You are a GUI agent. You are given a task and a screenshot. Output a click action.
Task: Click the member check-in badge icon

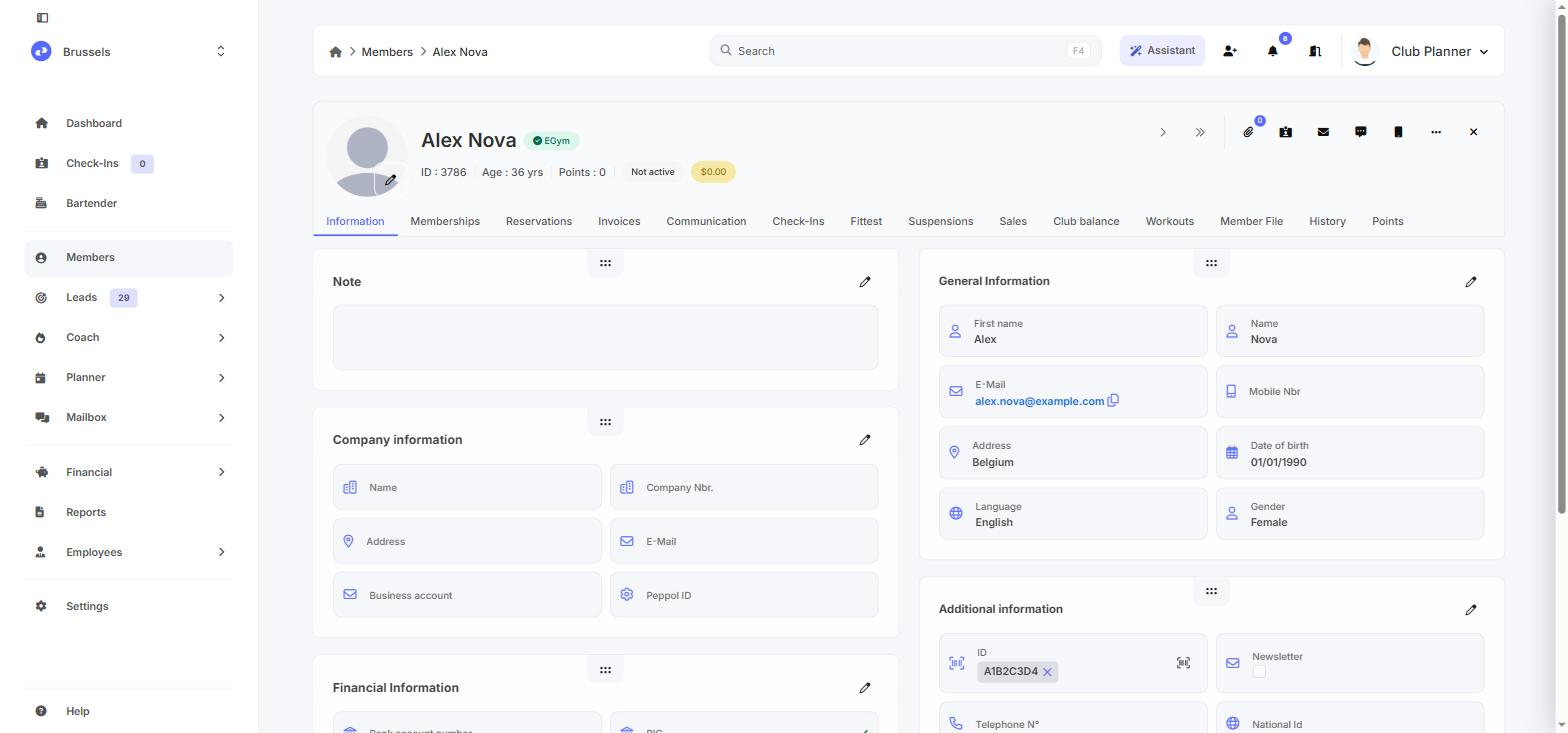tap(1286, 132)
